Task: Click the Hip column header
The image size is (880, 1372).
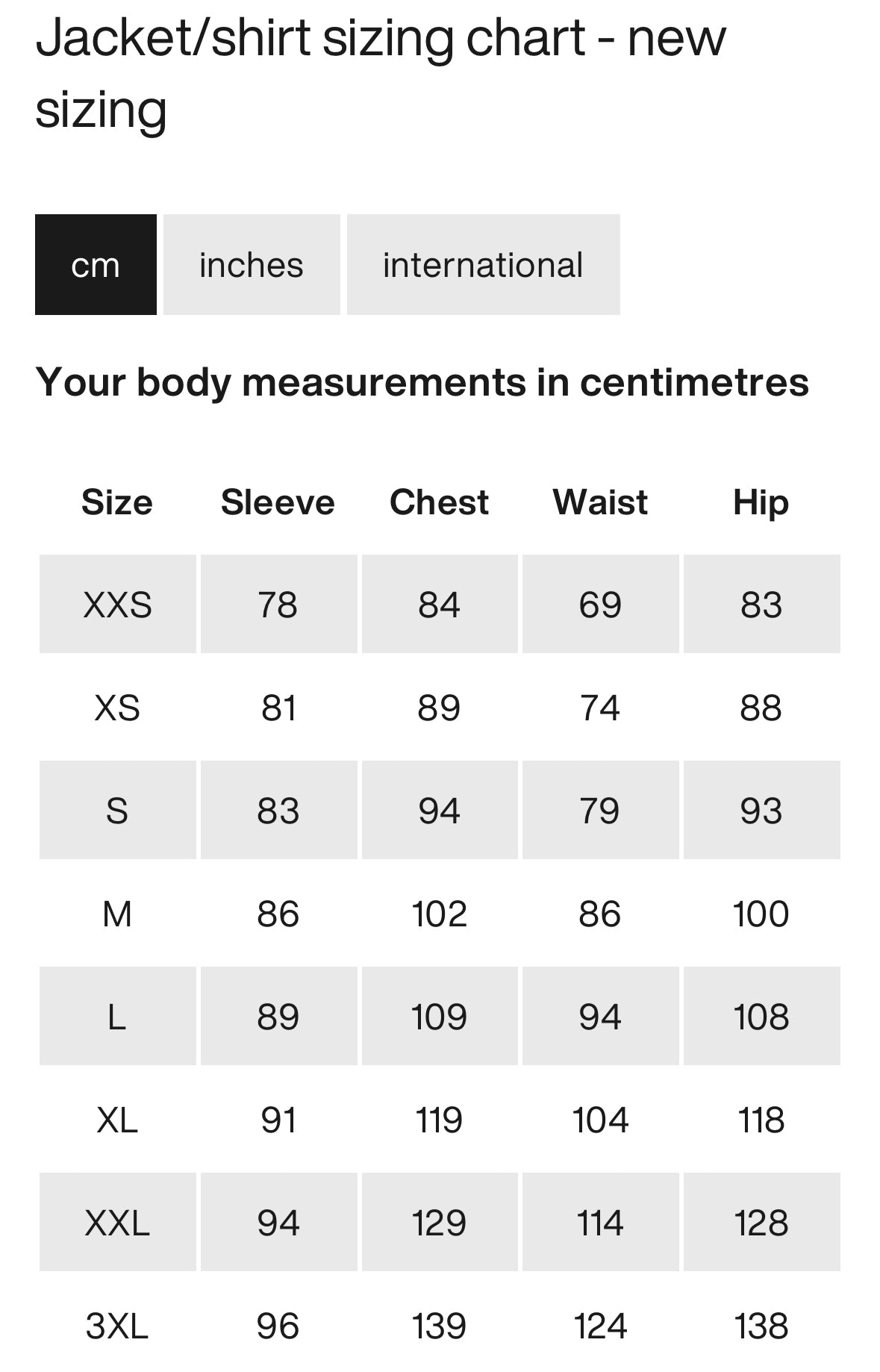Action: coord(761,502)
